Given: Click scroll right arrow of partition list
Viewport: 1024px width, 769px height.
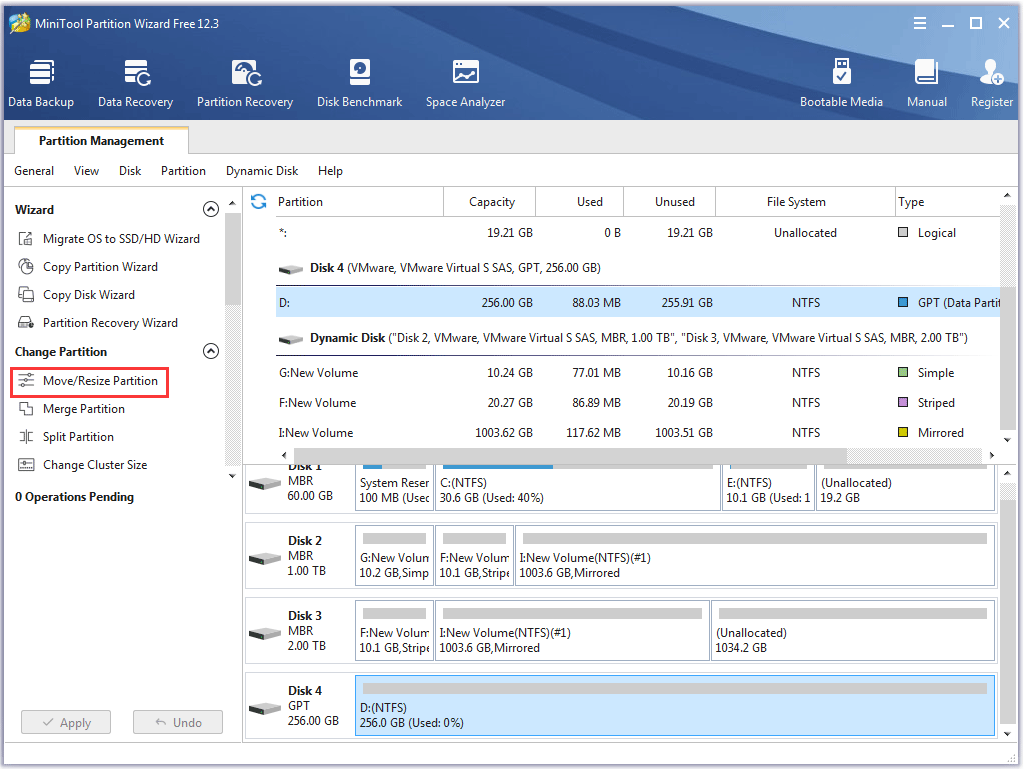Looking at the screenshot, I should 992,455.
